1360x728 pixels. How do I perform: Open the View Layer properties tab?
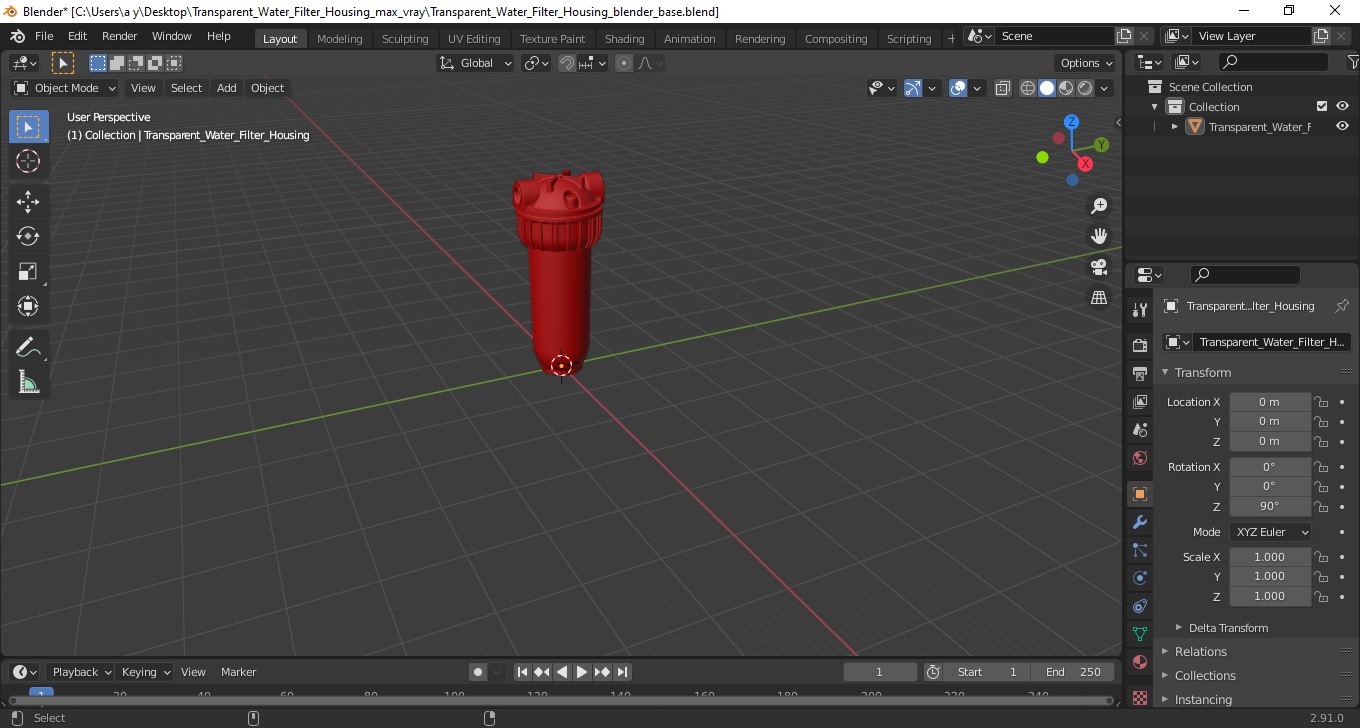click(1139, 401)
